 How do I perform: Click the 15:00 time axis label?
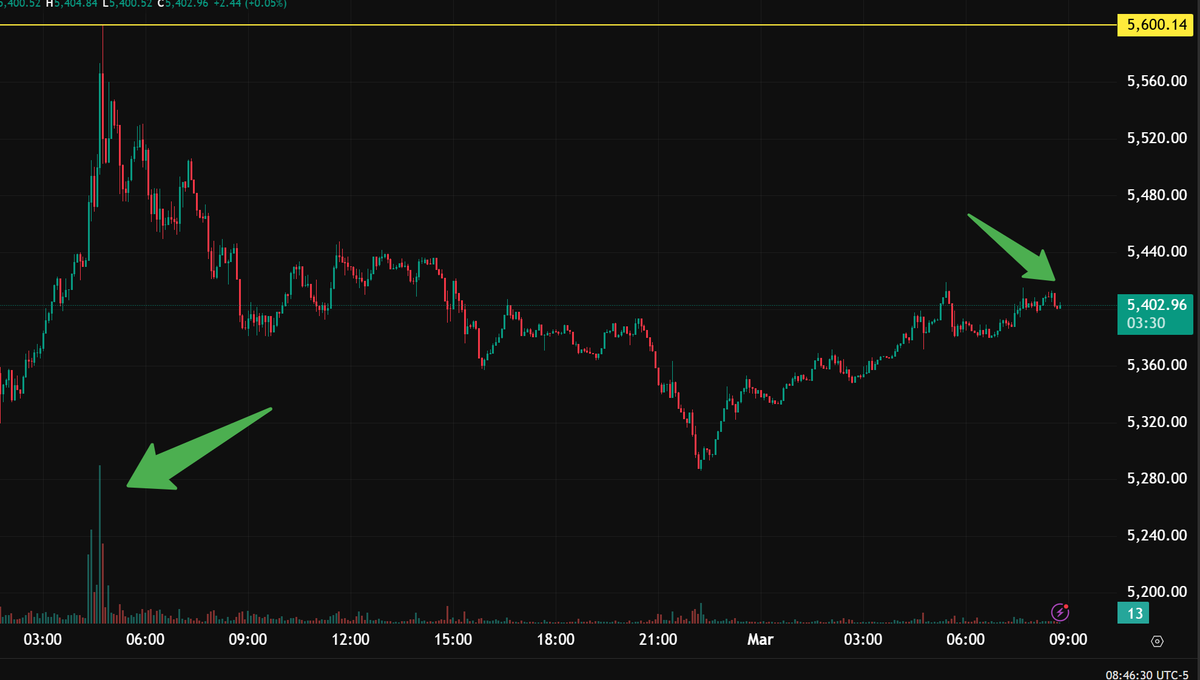(x=453, y=640)
